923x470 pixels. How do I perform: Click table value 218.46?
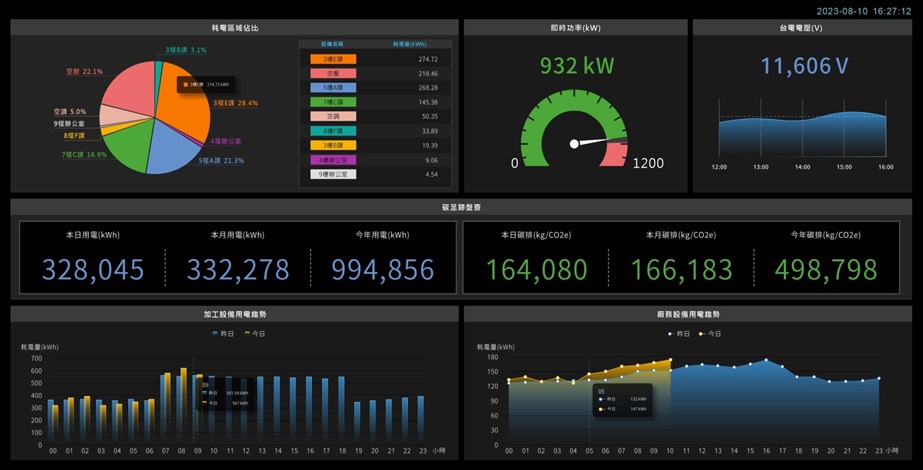[x=428, y=74]
